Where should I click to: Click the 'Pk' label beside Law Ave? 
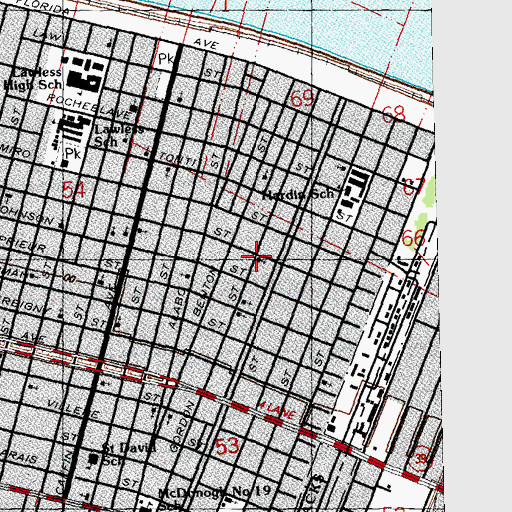coord(166,59)
